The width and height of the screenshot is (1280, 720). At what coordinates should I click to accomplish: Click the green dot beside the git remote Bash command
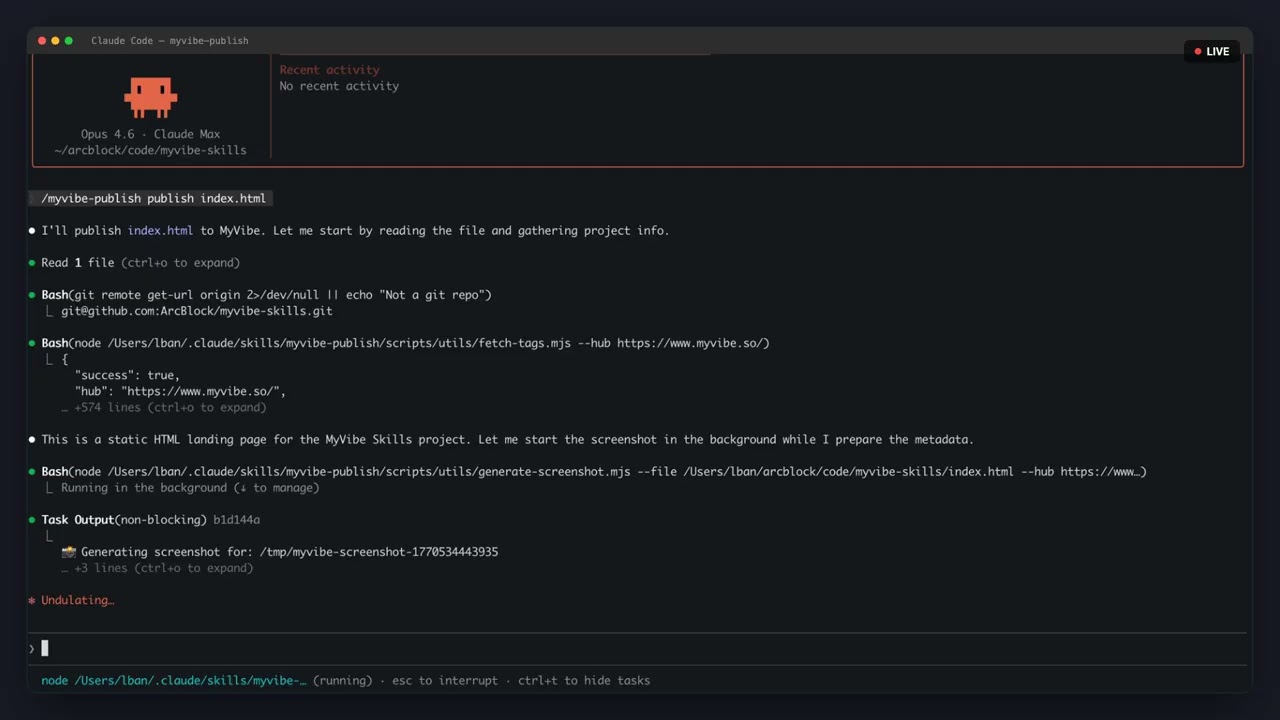pyautogui.click(x=32, y=295)
